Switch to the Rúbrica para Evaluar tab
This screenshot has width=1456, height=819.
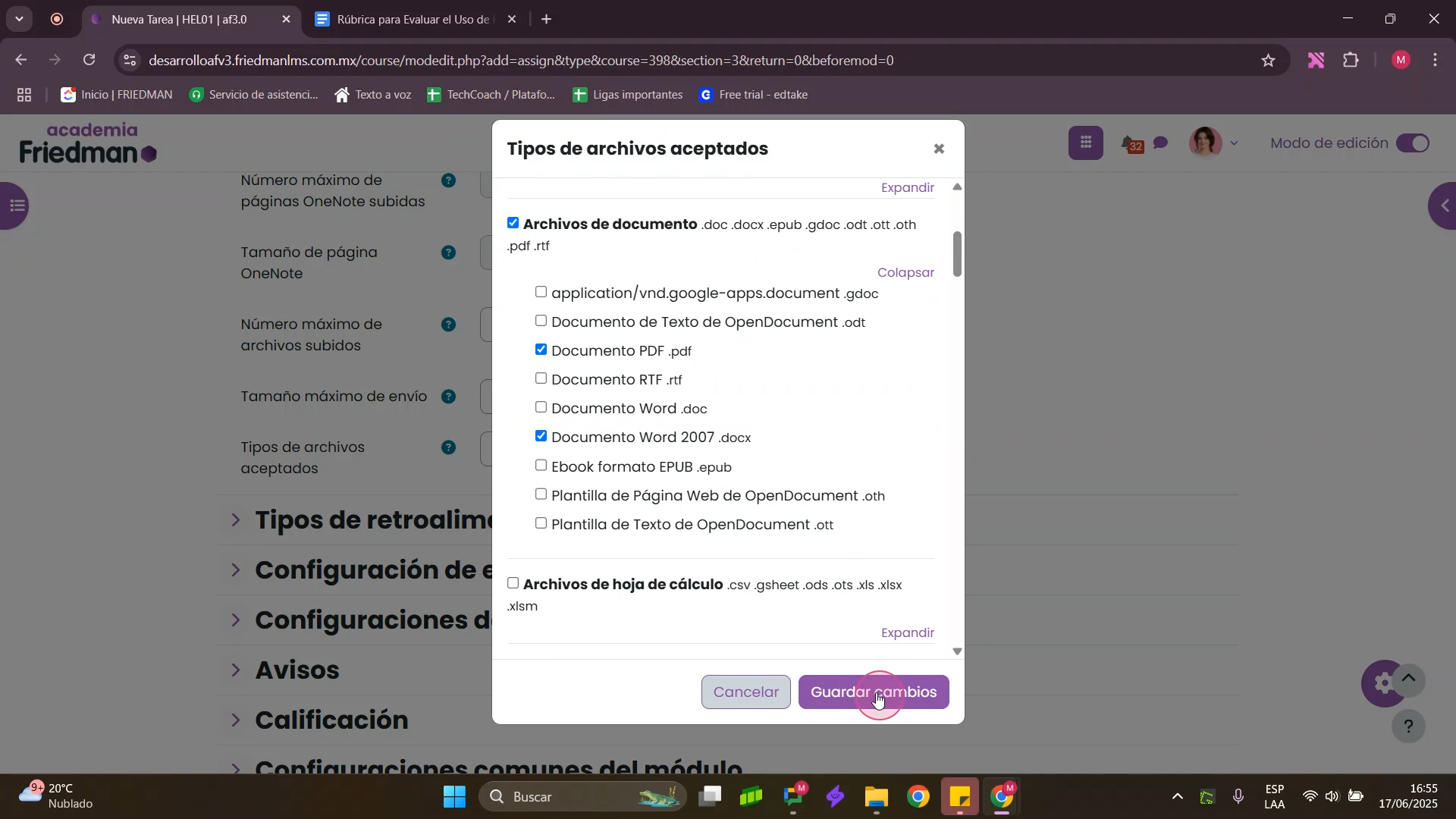click(x=409, y=20)
